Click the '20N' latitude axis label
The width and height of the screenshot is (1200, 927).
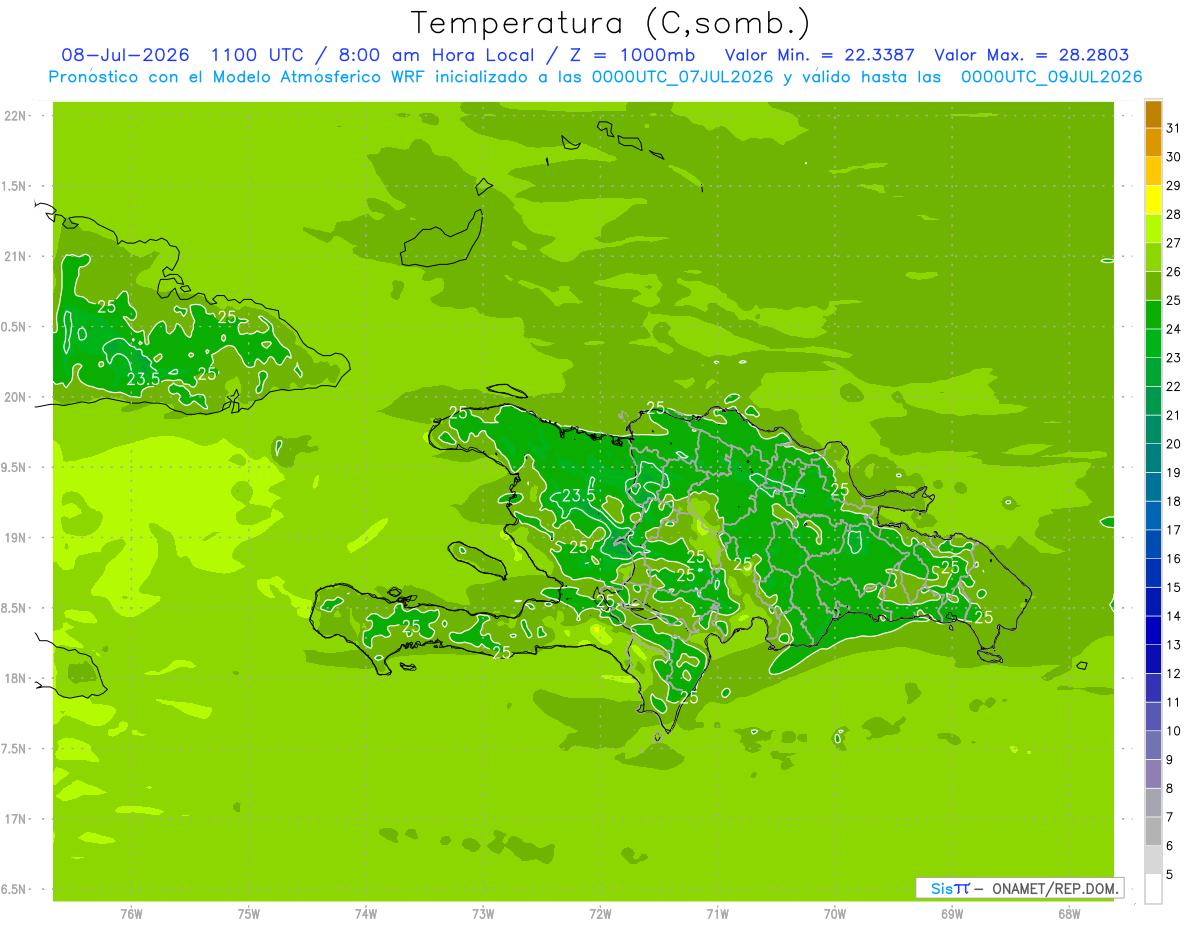(x=15, y=397)
